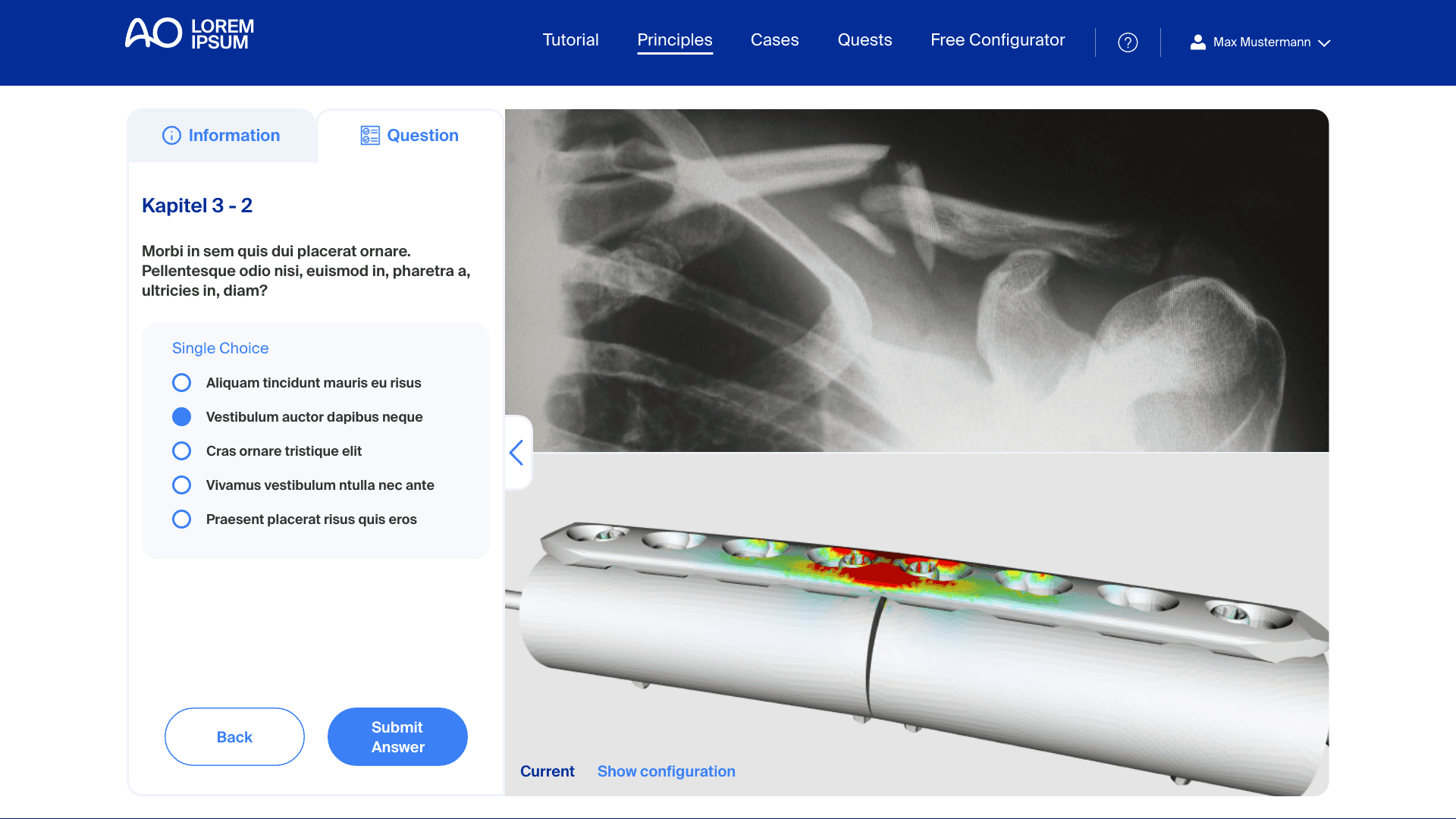Viewport: 1456px width, 819px height.
Task: Click the Information tab info icon
Action: pyautogui.click(x=171, y=136)
